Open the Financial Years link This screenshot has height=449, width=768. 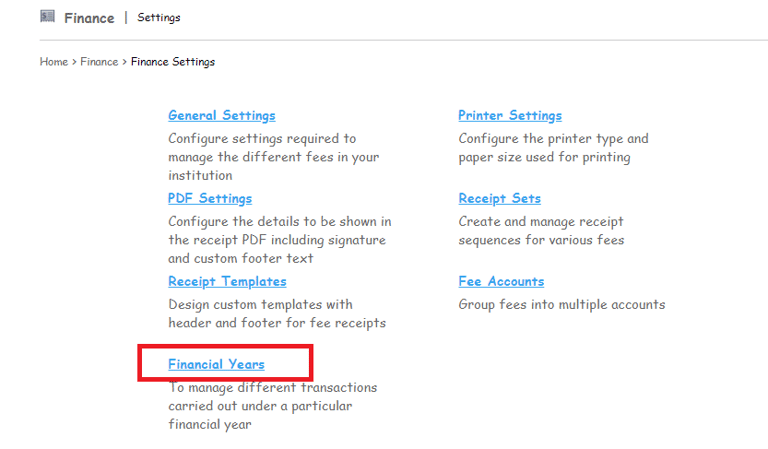(x=216, y=365)
